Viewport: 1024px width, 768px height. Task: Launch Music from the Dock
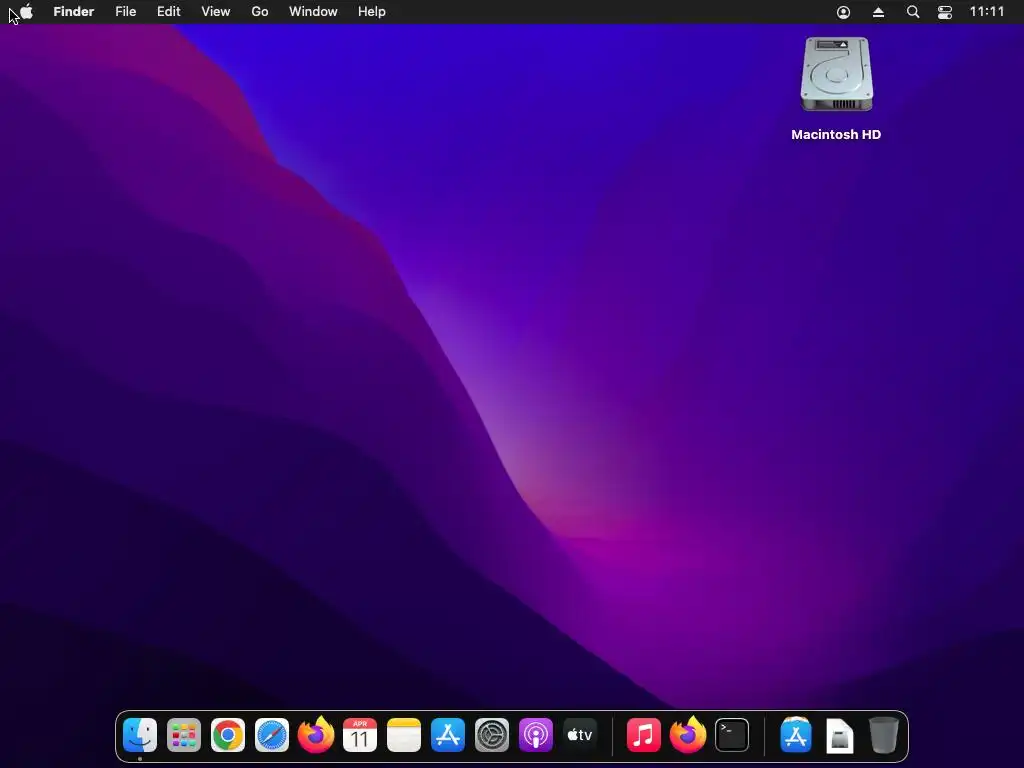point(644,735)
